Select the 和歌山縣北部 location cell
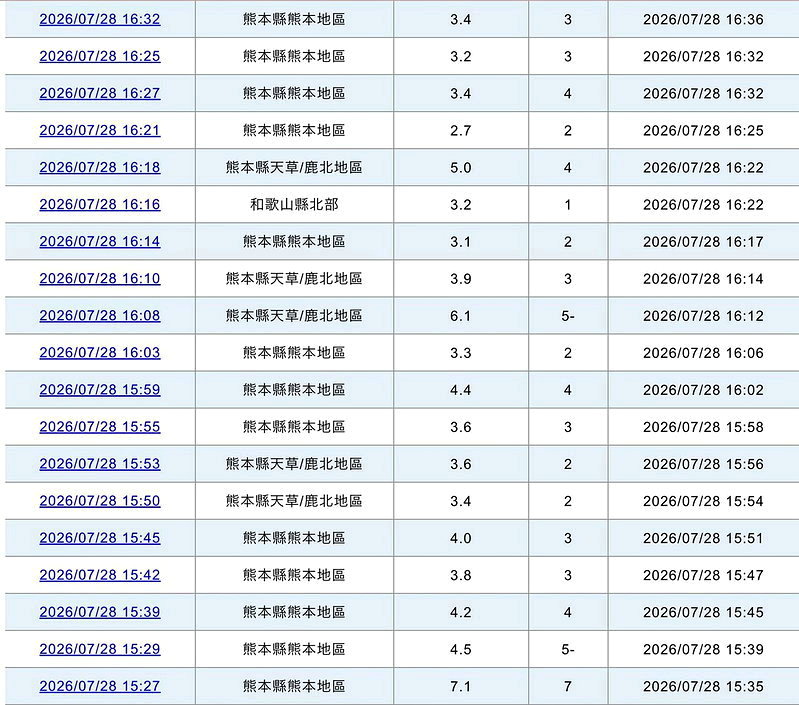The width and height of the screenshot is (799, 705). point(294,204)
